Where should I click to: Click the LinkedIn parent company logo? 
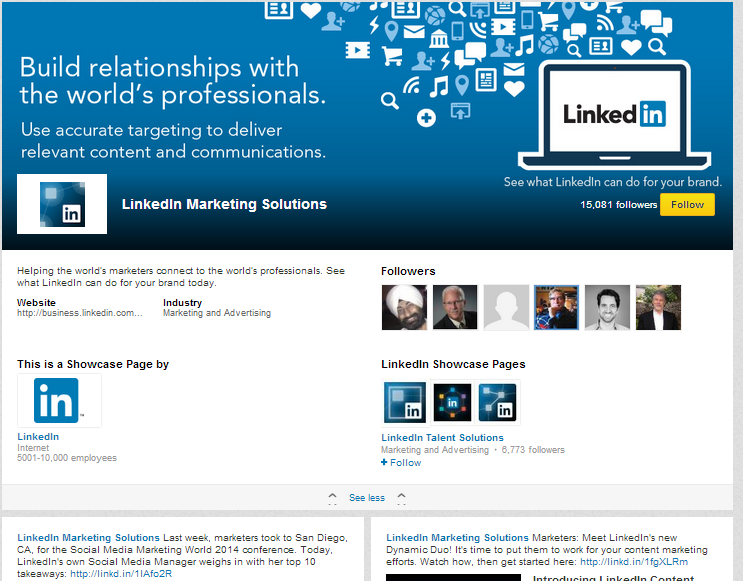[x=59, y=400]
